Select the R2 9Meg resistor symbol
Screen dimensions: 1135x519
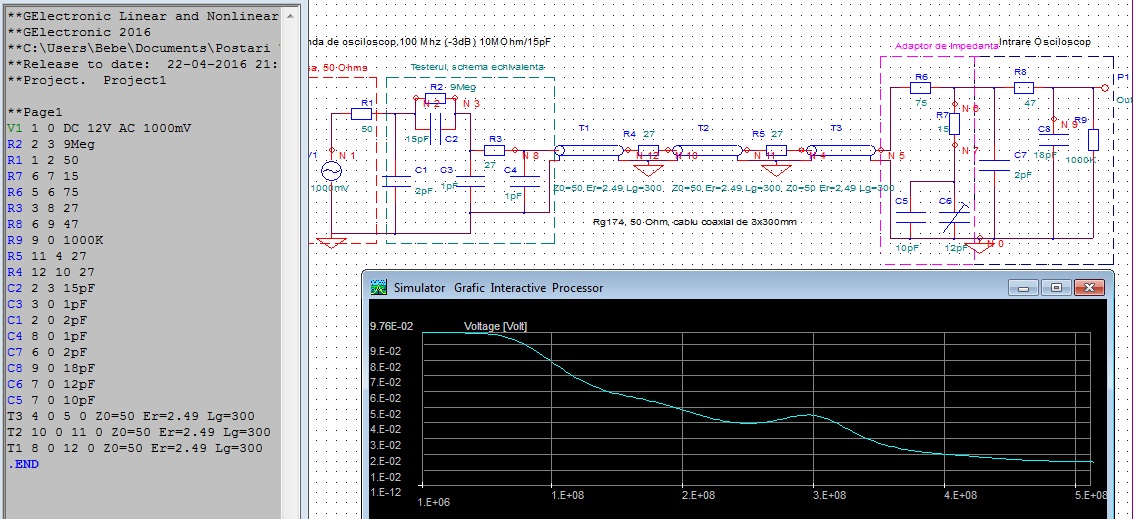(x=436, y=99)
